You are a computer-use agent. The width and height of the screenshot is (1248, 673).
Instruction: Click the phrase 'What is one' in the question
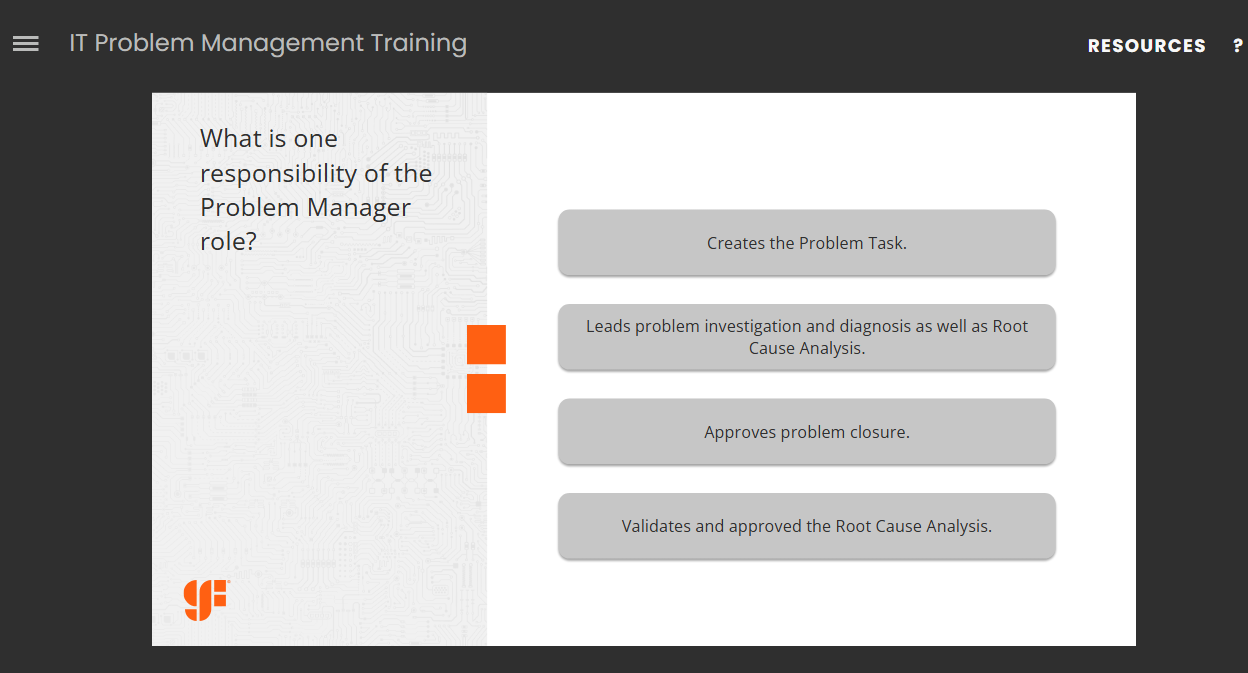click(x=269, y=139)
